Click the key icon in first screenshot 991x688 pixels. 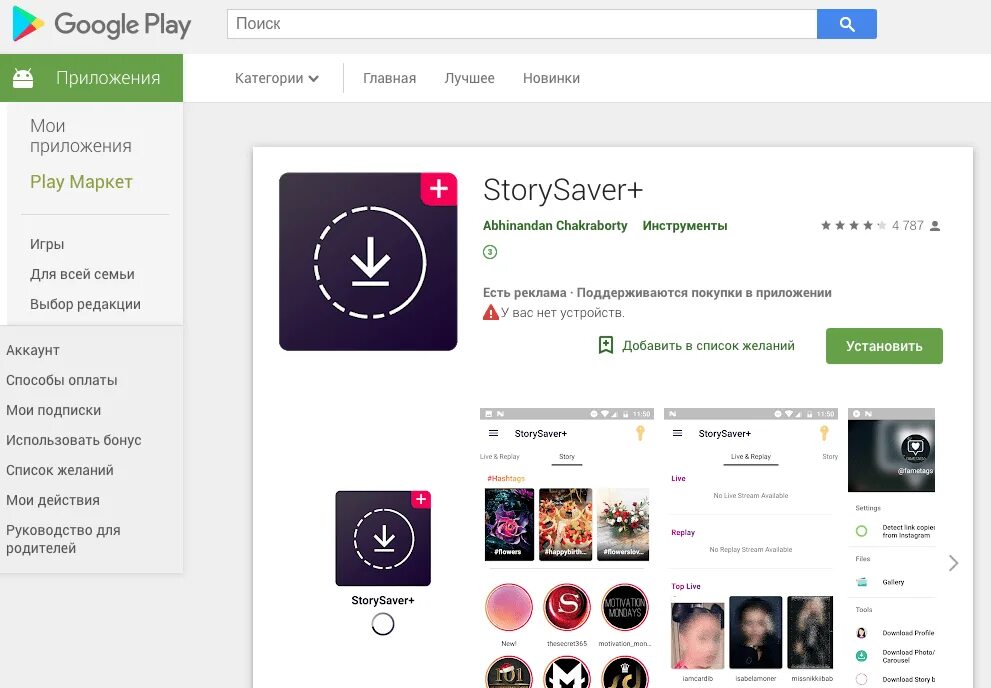[640, 433]
